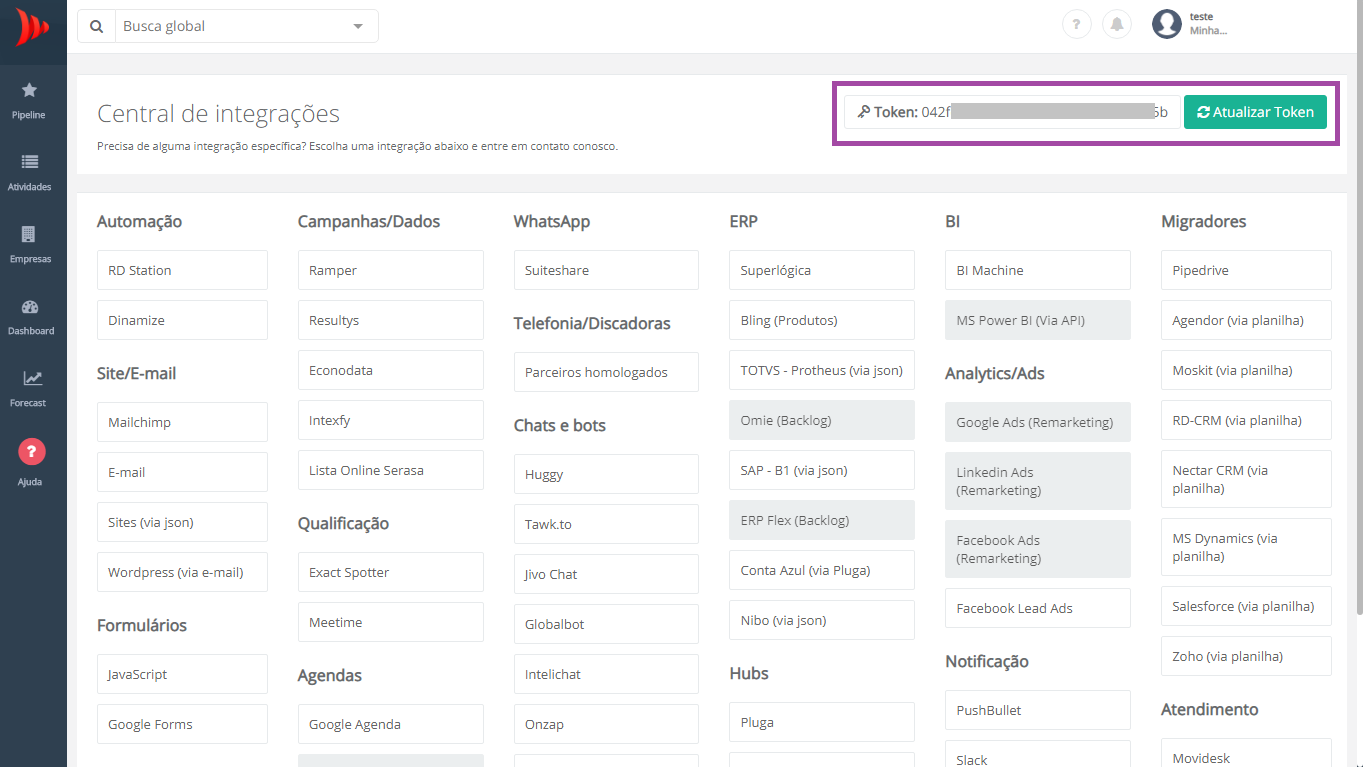Open Empresas building icon in sidebar
1363x767 pixels.
(x=29, y=234)
